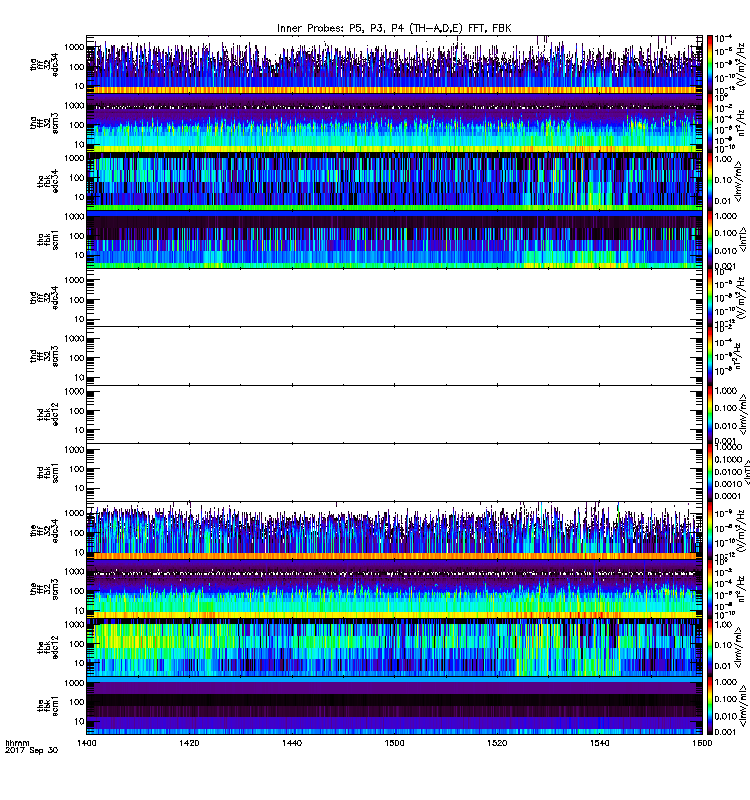Click the the fff 32 scm3 spectrogram panel
Viewport: 750px width, 800px height.
394,589
